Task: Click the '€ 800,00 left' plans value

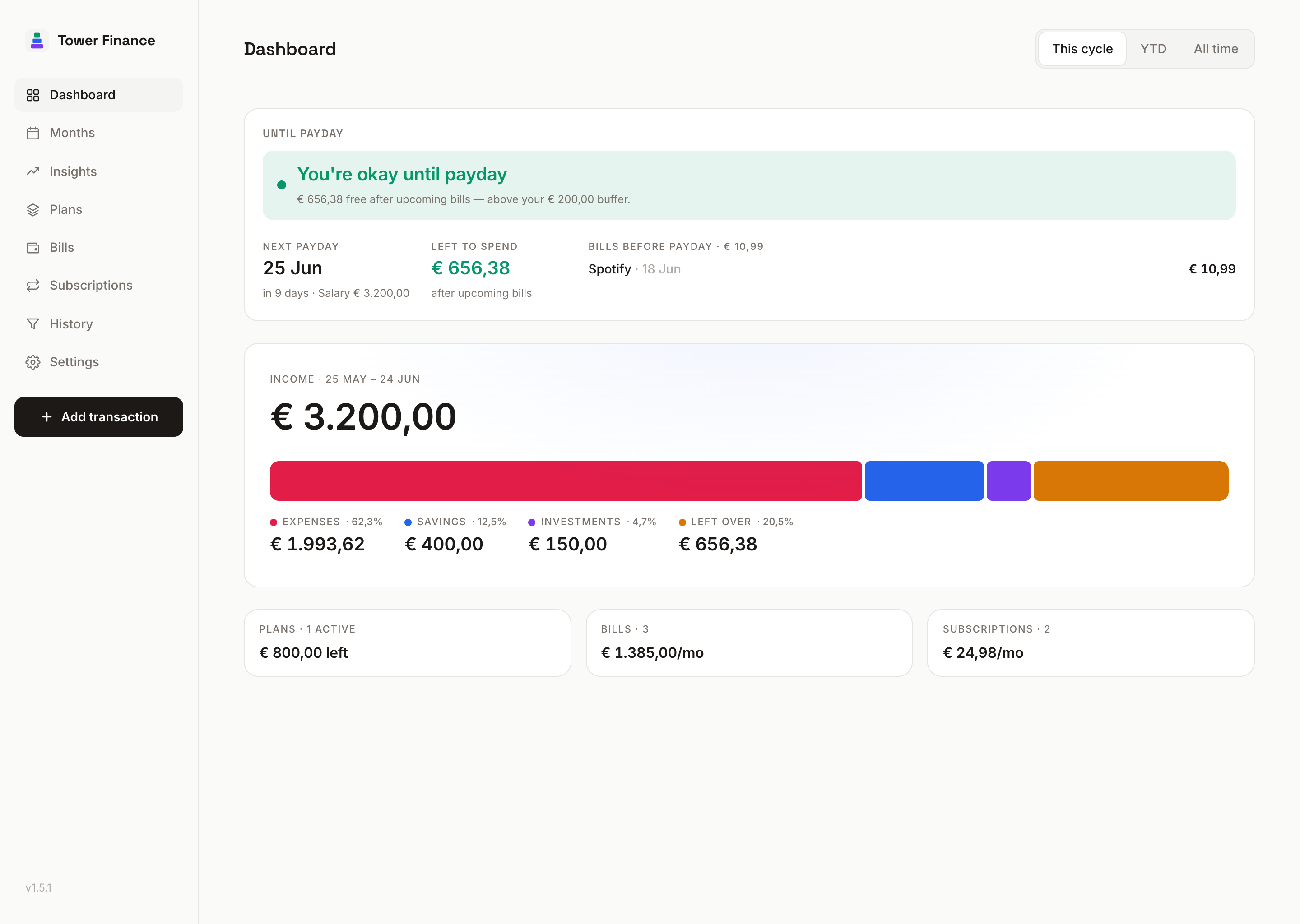Action: (303, 652)
